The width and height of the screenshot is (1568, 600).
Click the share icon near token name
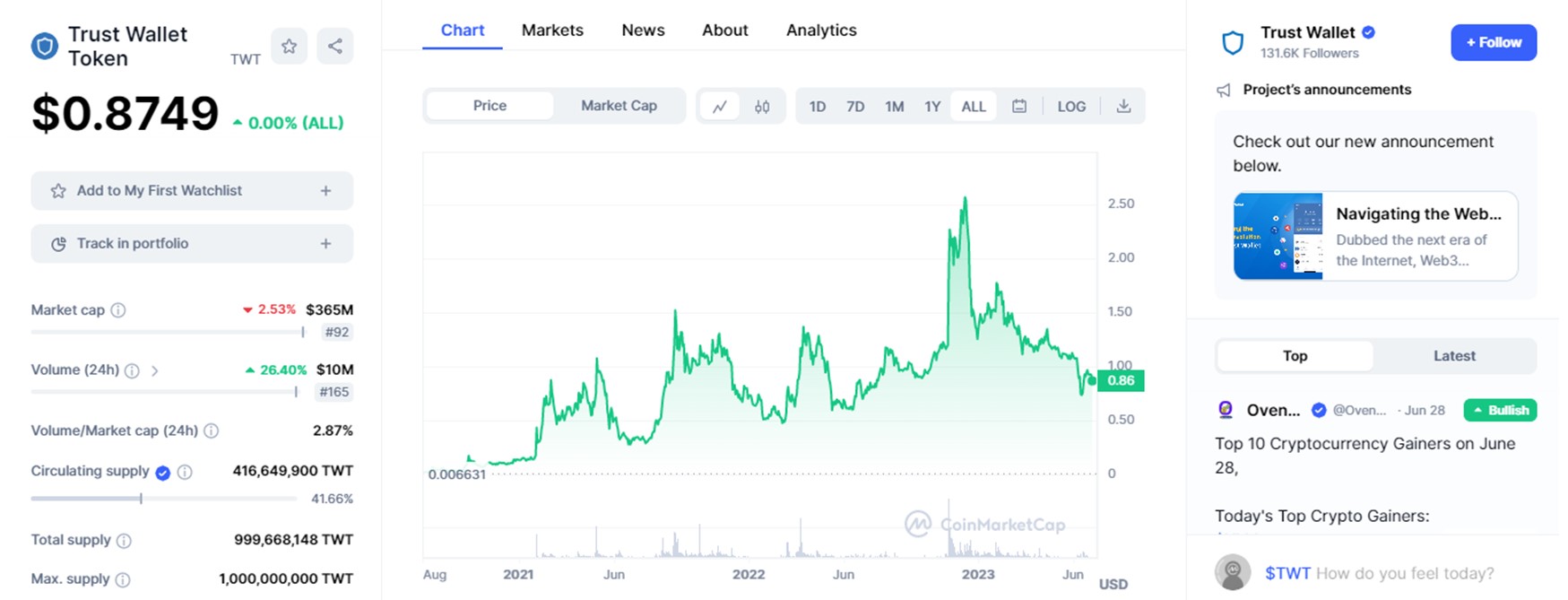tap(334, 47)
